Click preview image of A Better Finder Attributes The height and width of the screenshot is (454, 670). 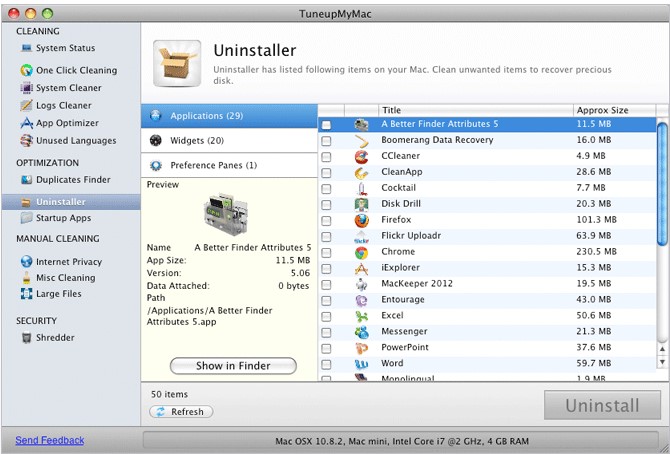click(226, 214)
